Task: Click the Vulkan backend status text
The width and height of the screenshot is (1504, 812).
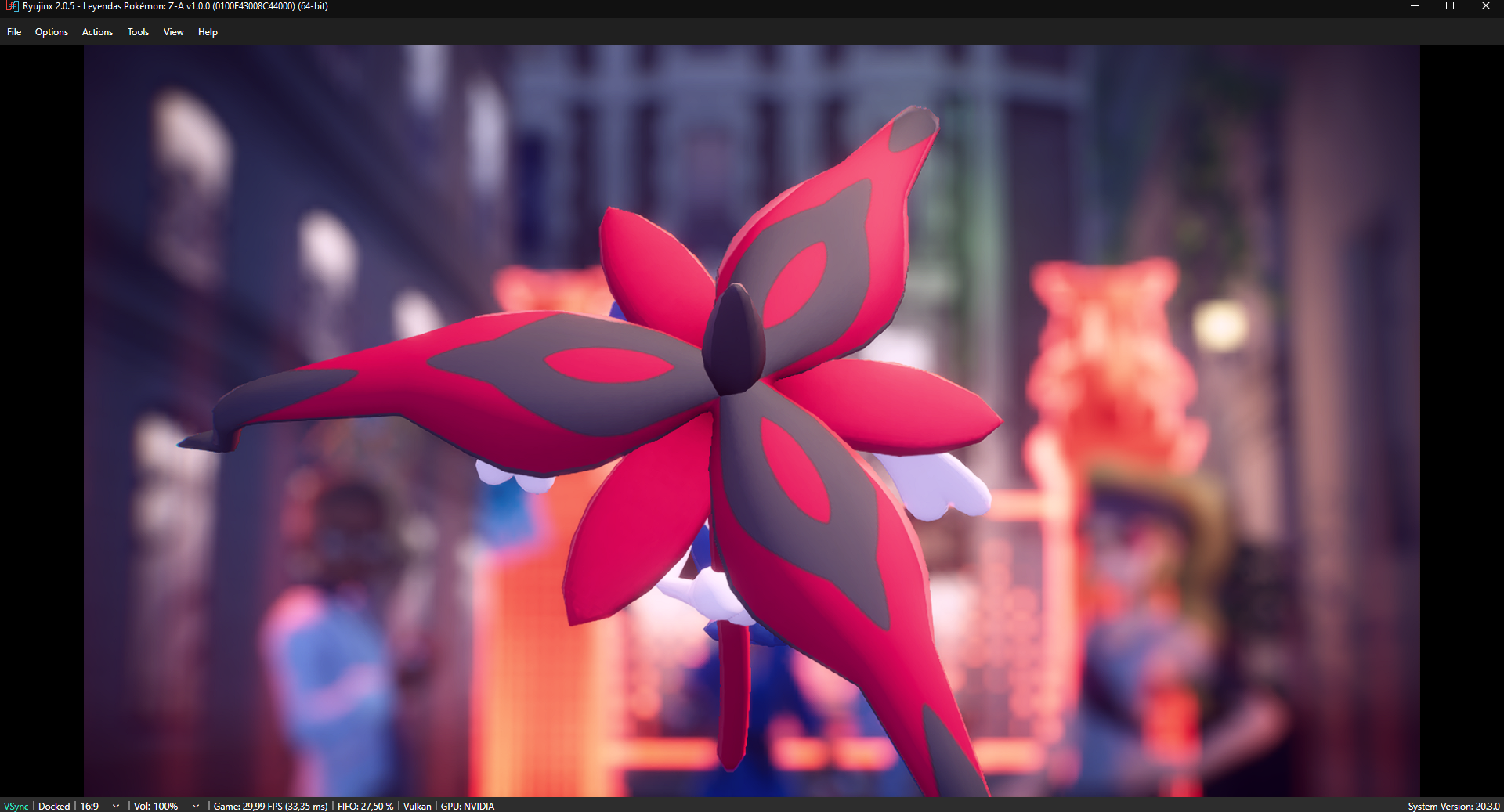Action: point(418,806)
